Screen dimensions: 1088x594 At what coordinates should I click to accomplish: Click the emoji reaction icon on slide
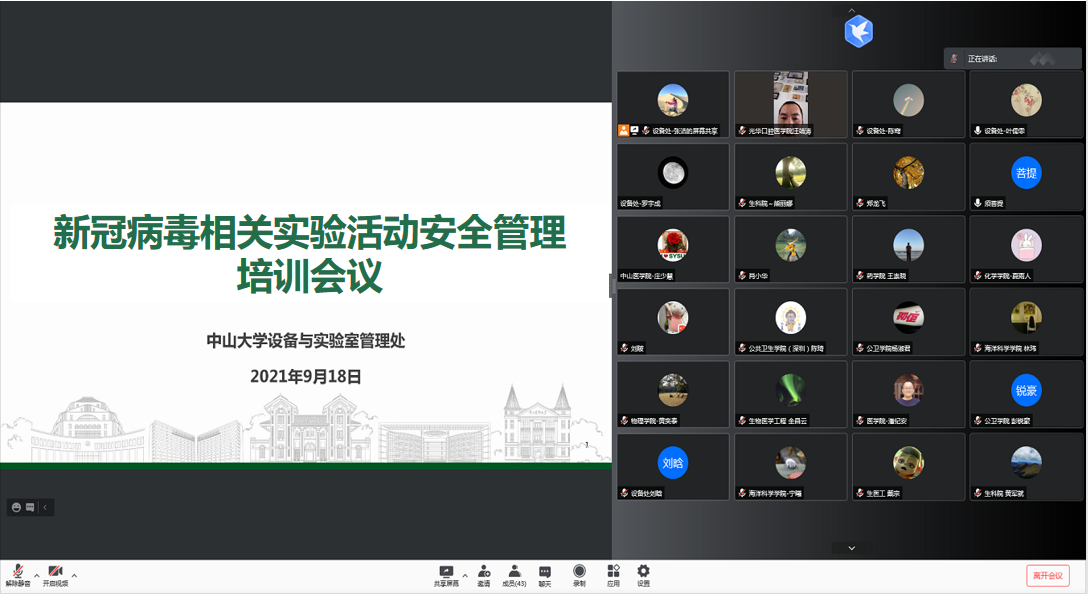[16, 507]
